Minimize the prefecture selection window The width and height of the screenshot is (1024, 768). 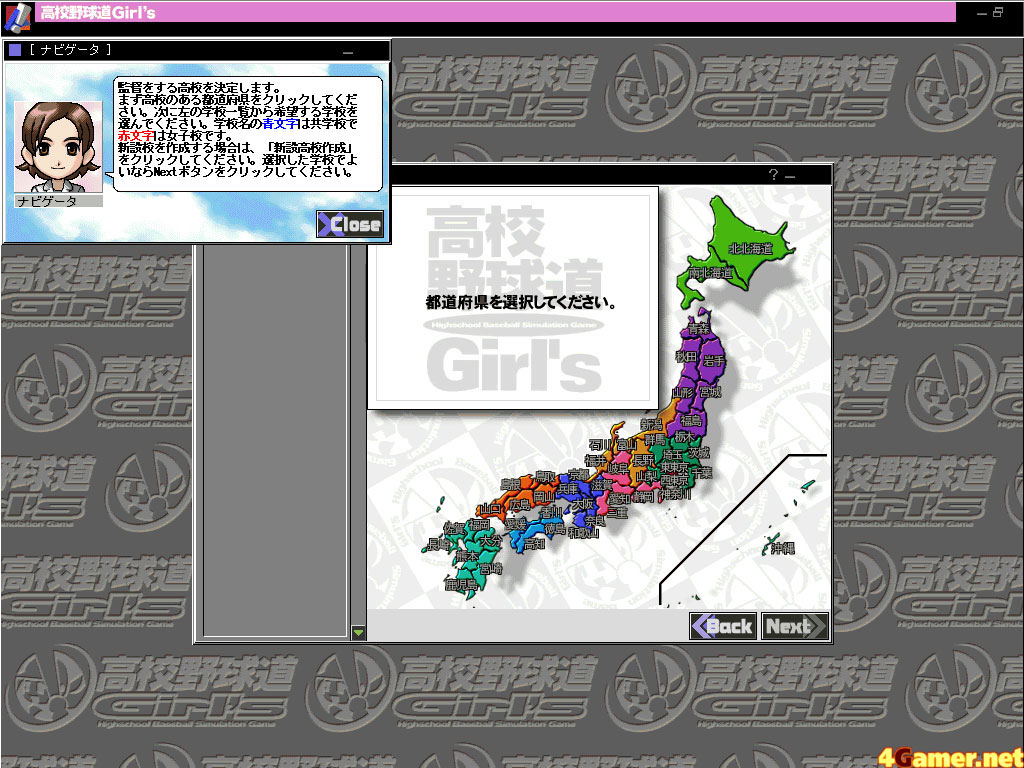click(x=790, y=176)
